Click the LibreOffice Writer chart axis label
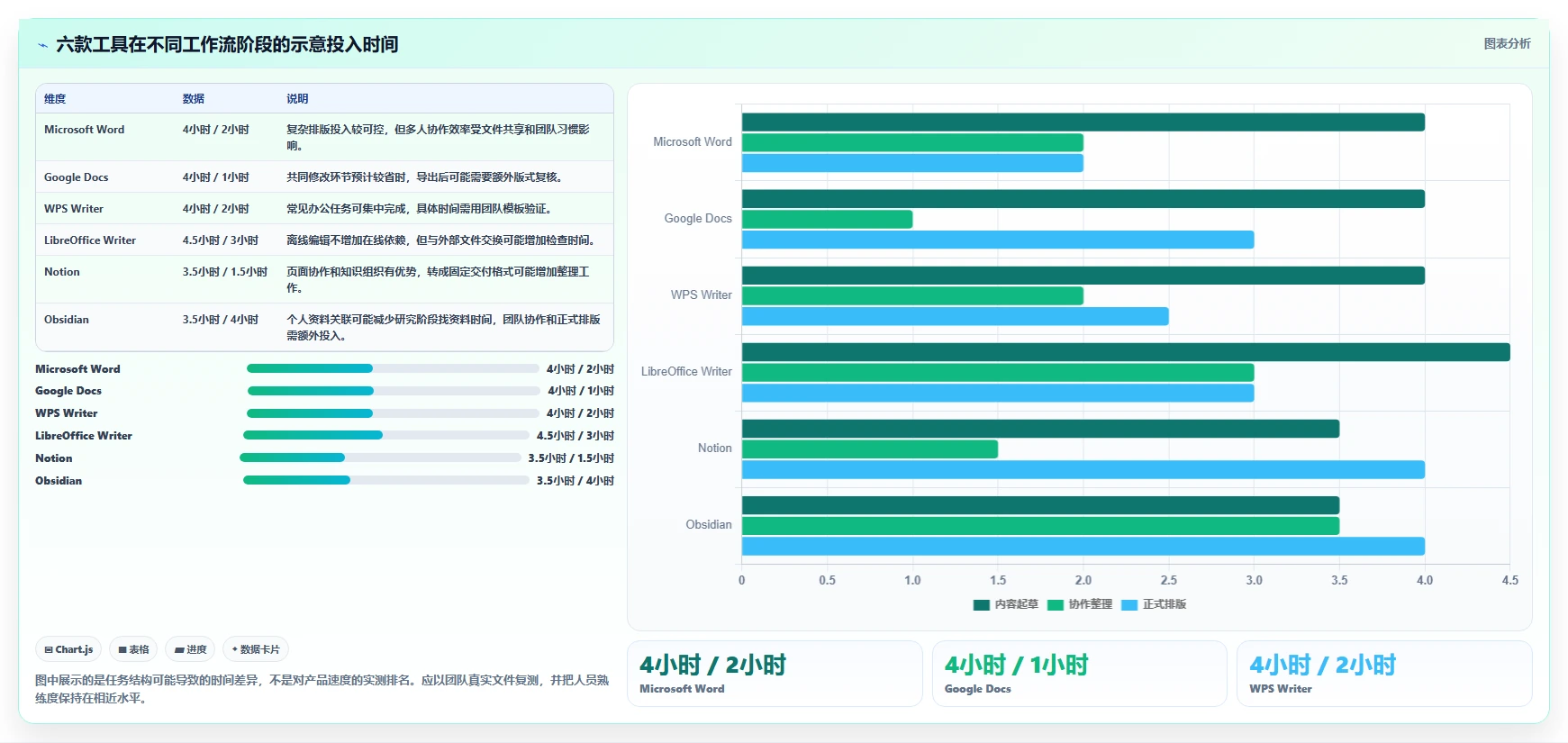 686,372
